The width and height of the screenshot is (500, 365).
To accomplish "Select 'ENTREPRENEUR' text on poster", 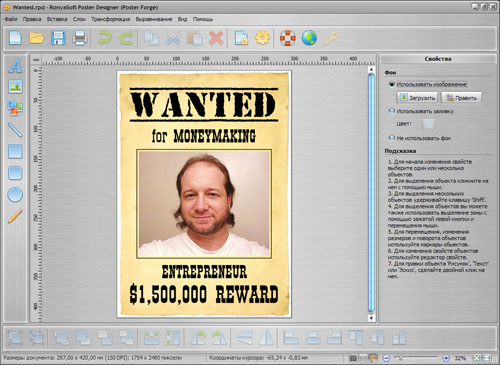I will (204, 272).
